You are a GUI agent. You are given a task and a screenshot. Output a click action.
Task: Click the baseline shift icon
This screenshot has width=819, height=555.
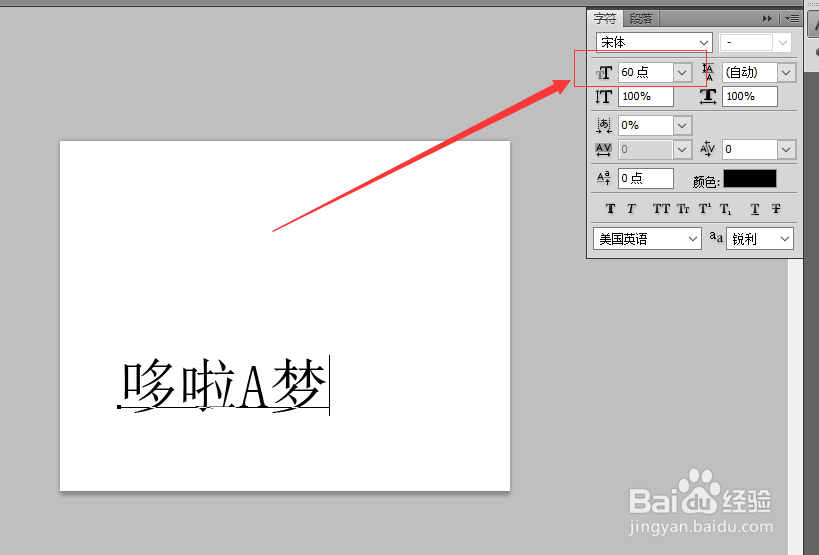(x=604, y=179)
